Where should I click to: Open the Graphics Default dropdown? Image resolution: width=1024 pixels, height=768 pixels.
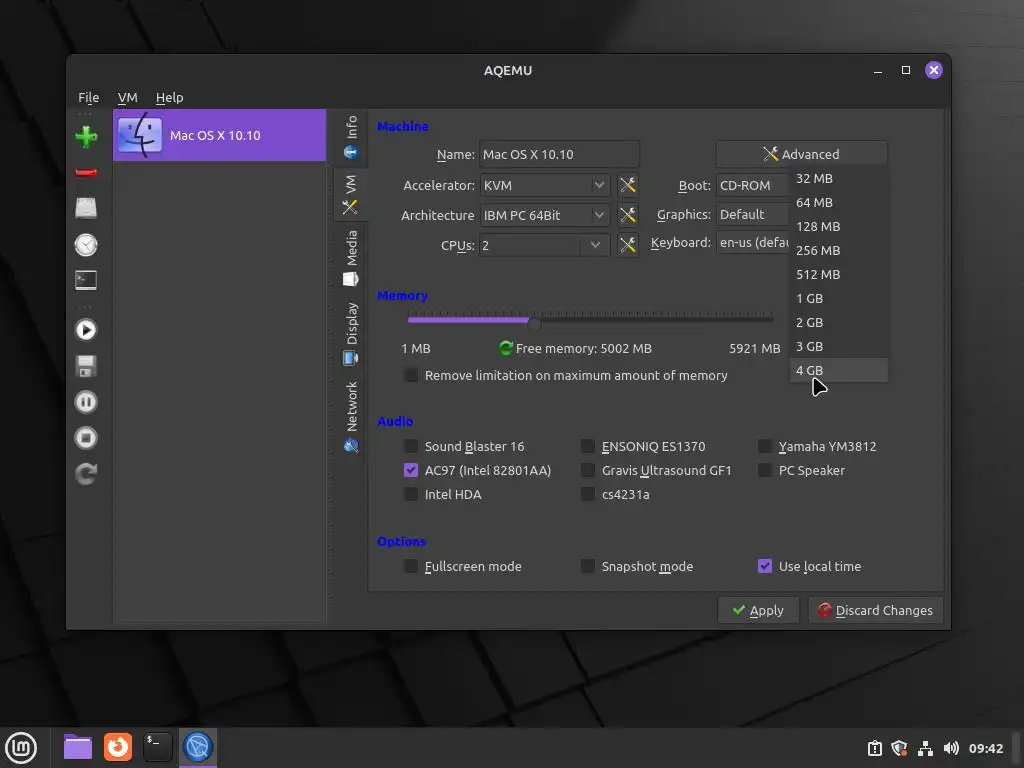pos(752,214)
